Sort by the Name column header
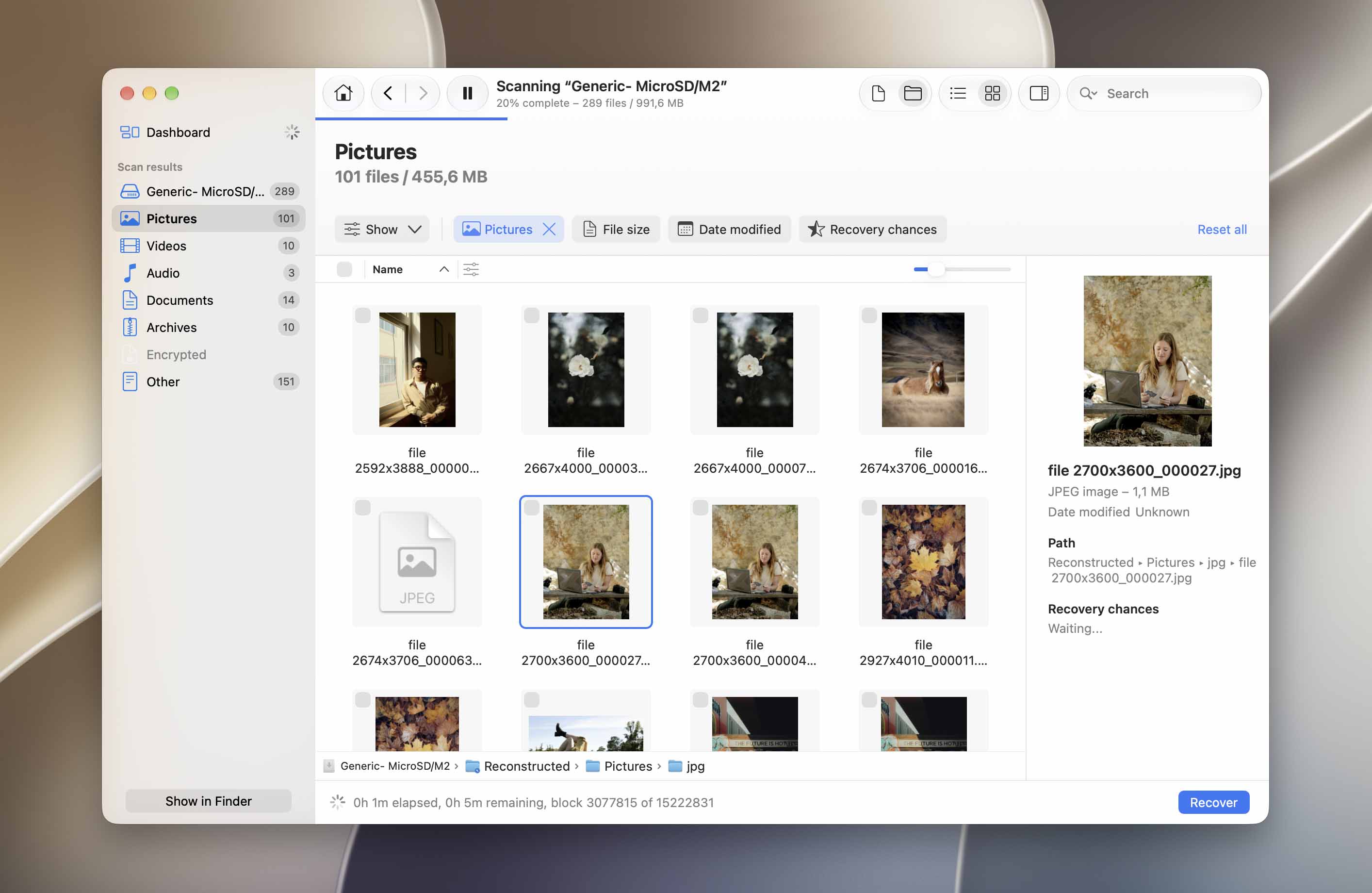The image size is (1372, 893). pyautogui.click(x=410, y=269)
